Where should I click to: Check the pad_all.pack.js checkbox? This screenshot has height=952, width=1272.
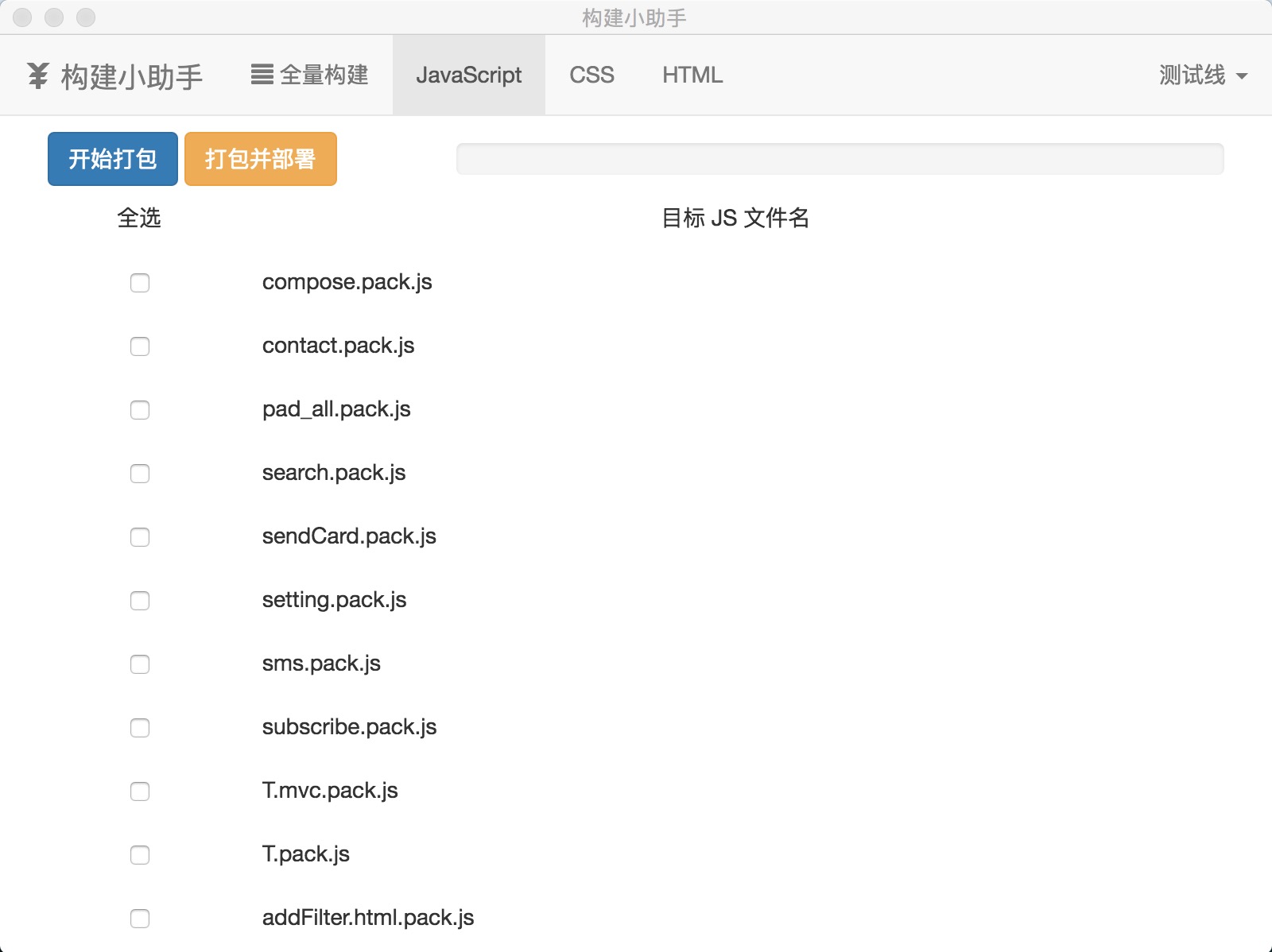[140, 410]
